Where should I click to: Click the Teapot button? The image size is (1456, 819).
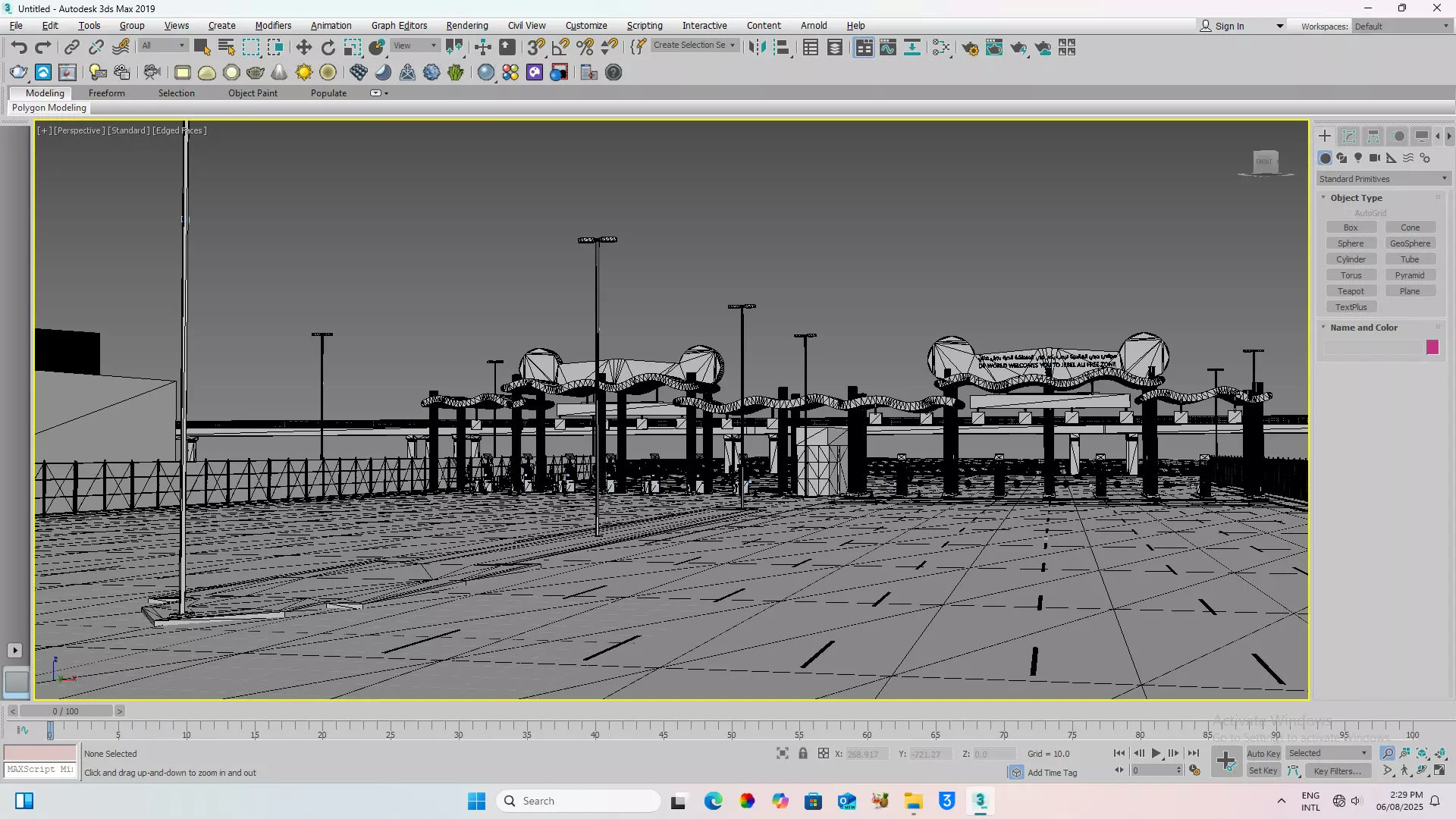pos(1351,291)
